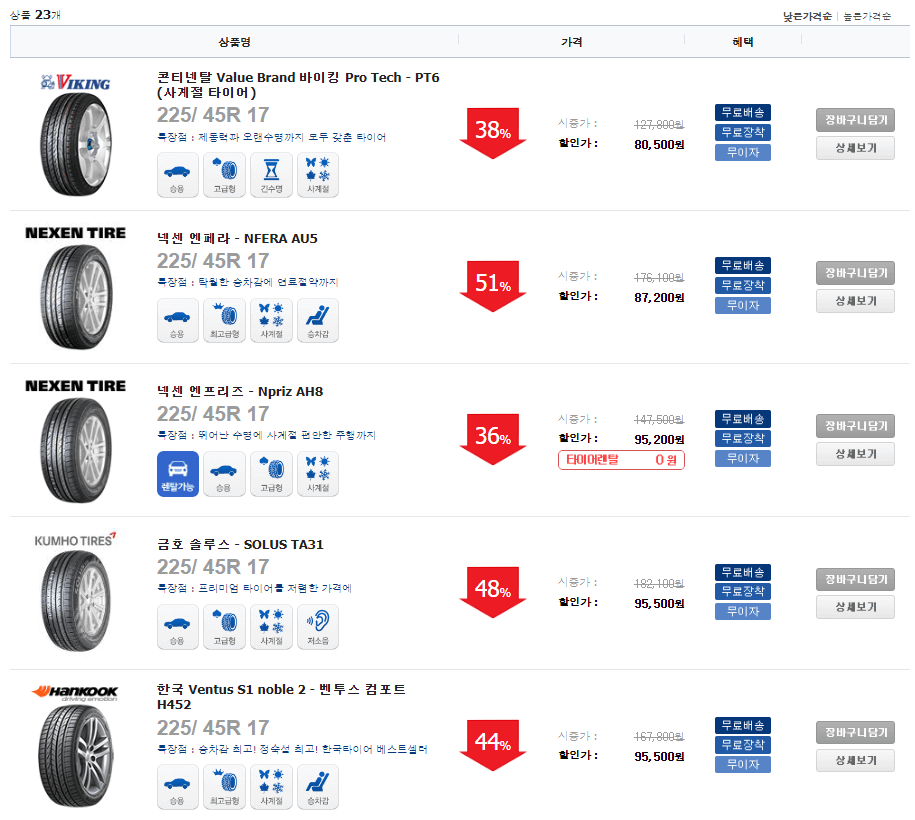Click the 승용 car icon on Viking tire
Viewport: 915px width, 820px height.
pos(177,175)
